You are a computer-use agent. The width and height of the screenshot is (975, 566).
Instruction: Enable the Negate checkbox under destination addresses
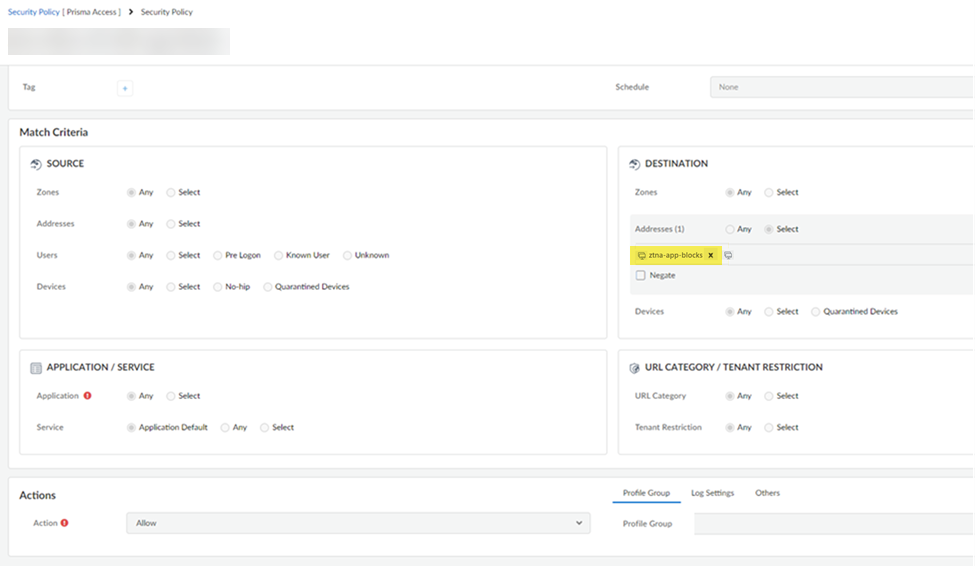640,275
